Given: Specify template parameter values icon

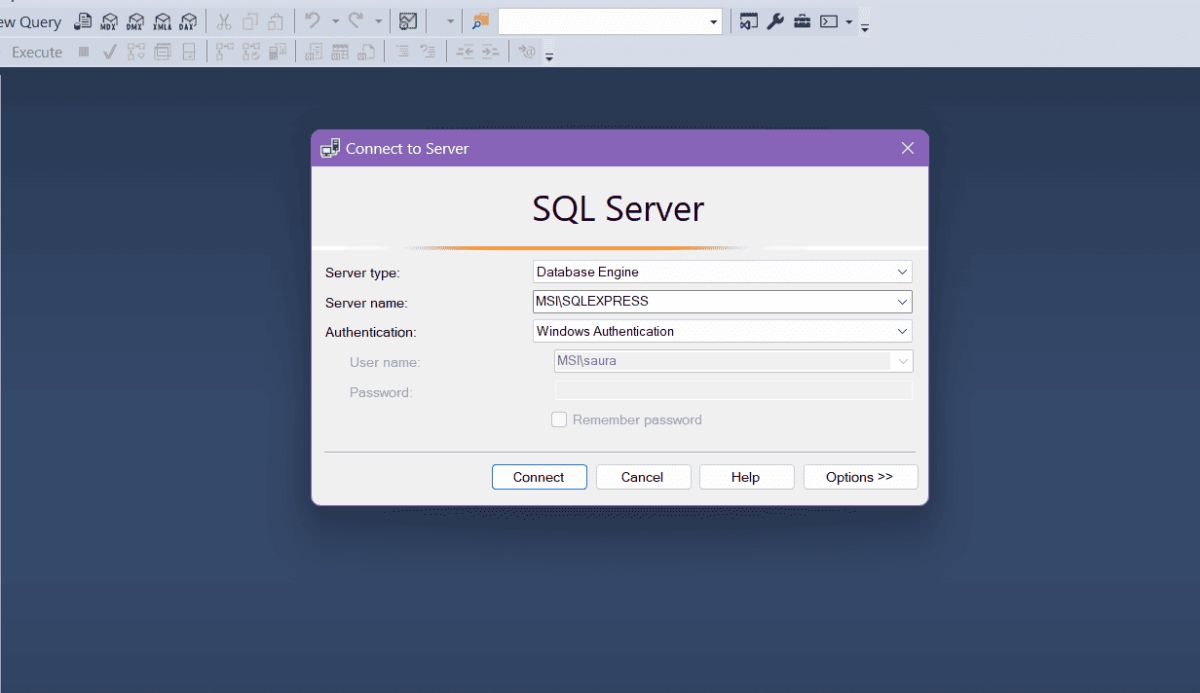Looking at the screenshot, I should (527, 52).
